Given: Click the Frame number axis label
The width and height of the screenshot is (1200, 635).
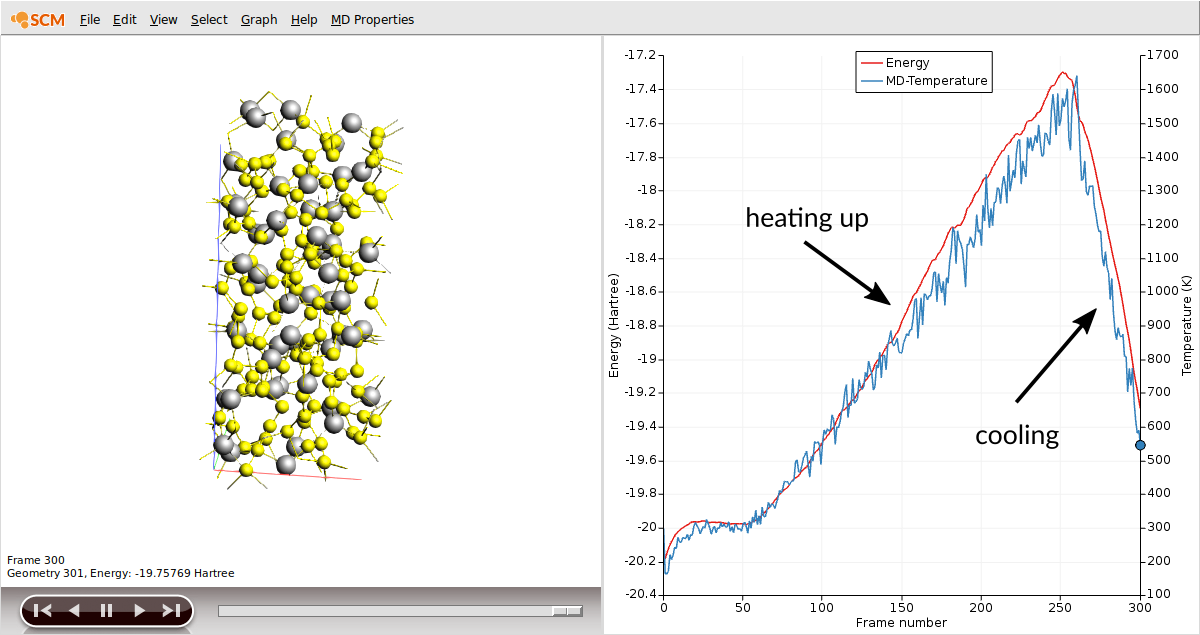Looking at the screenshot, I should 901,622.
